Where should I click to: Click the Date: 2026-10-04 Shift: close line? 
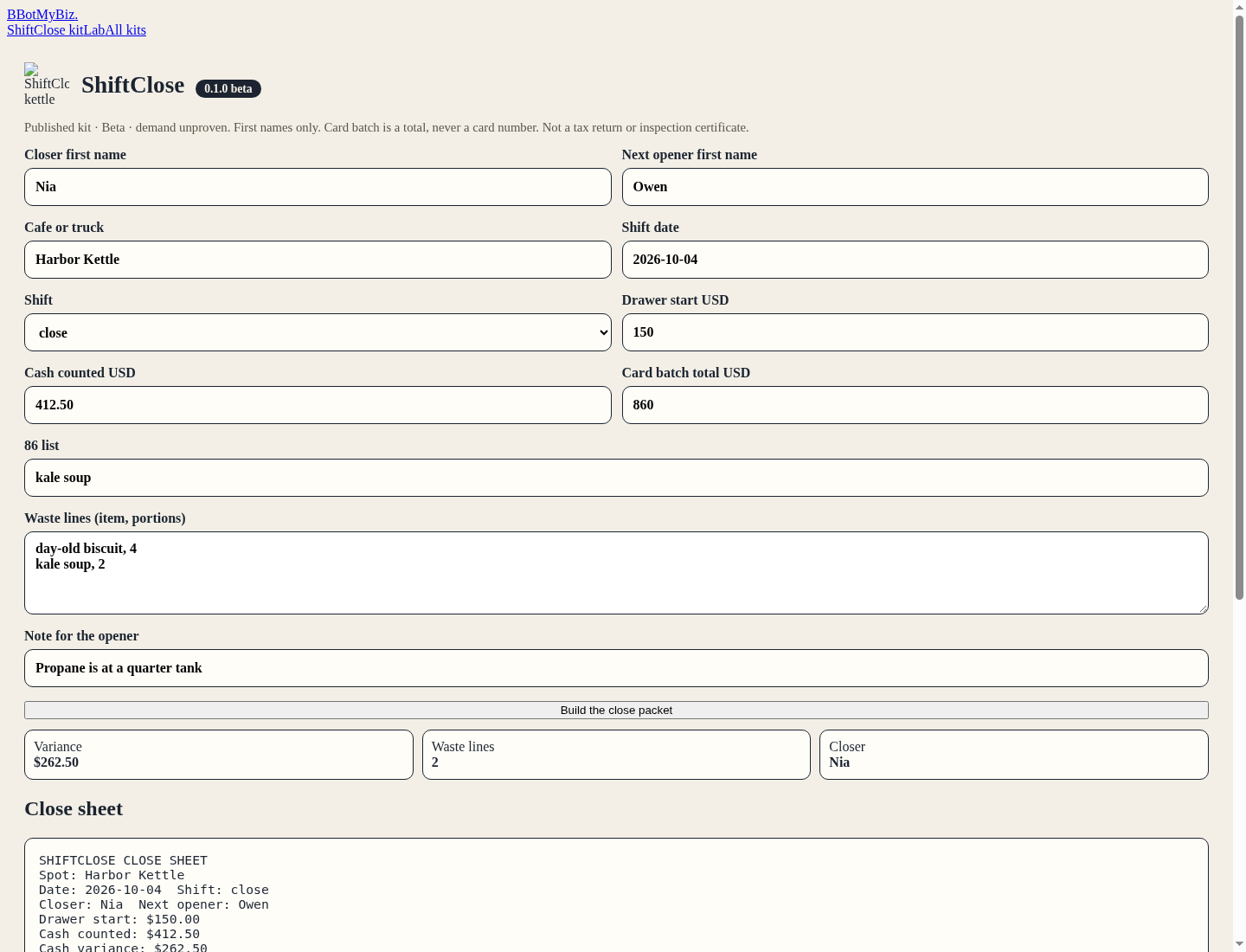coord(154,890)
